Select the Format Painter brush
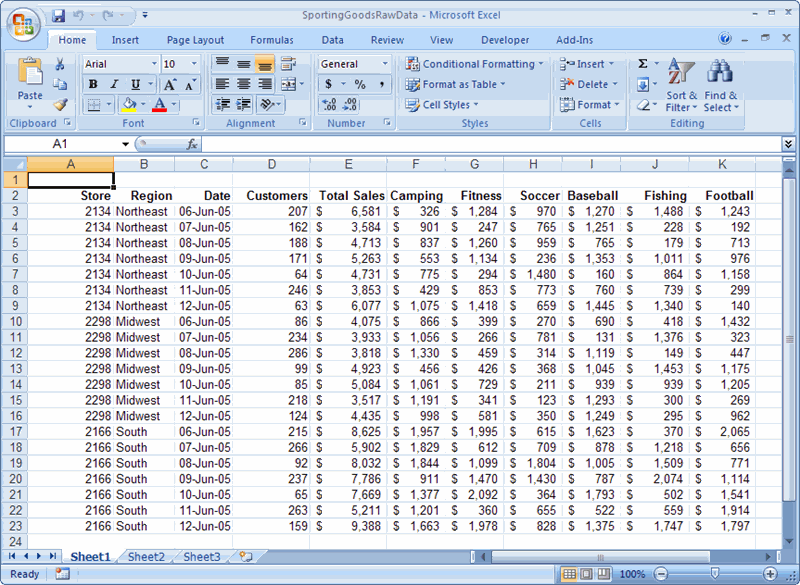 60,105
